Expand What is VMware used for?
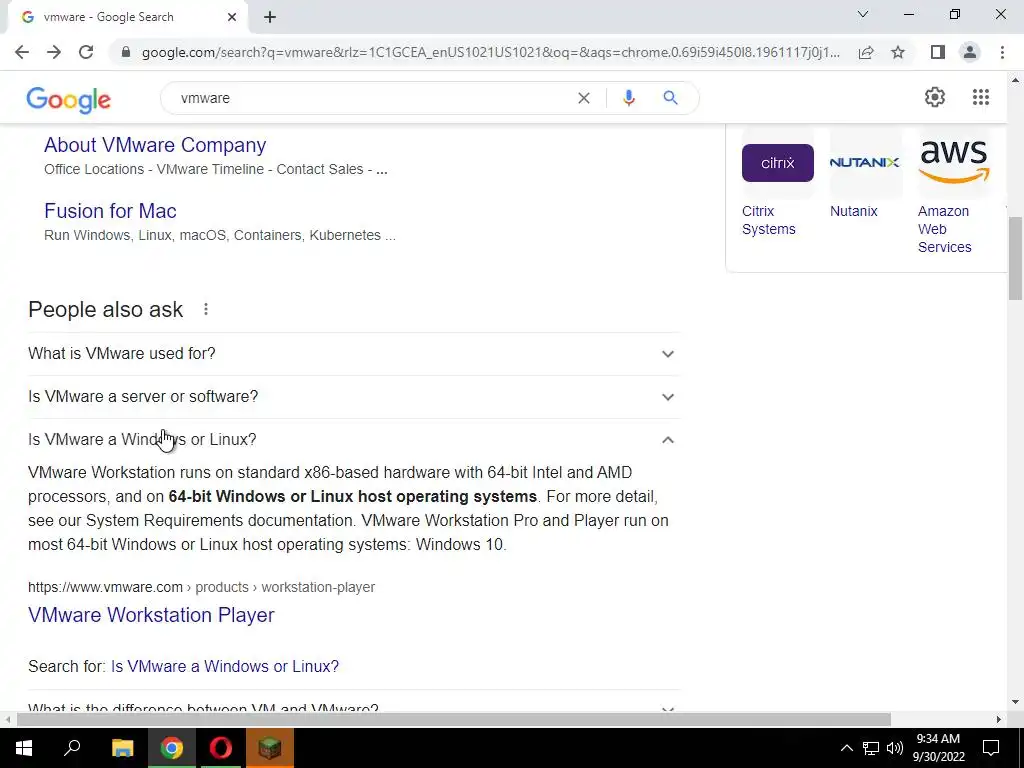This screenshot has height=768, width=1024. [x=354, y=354]
